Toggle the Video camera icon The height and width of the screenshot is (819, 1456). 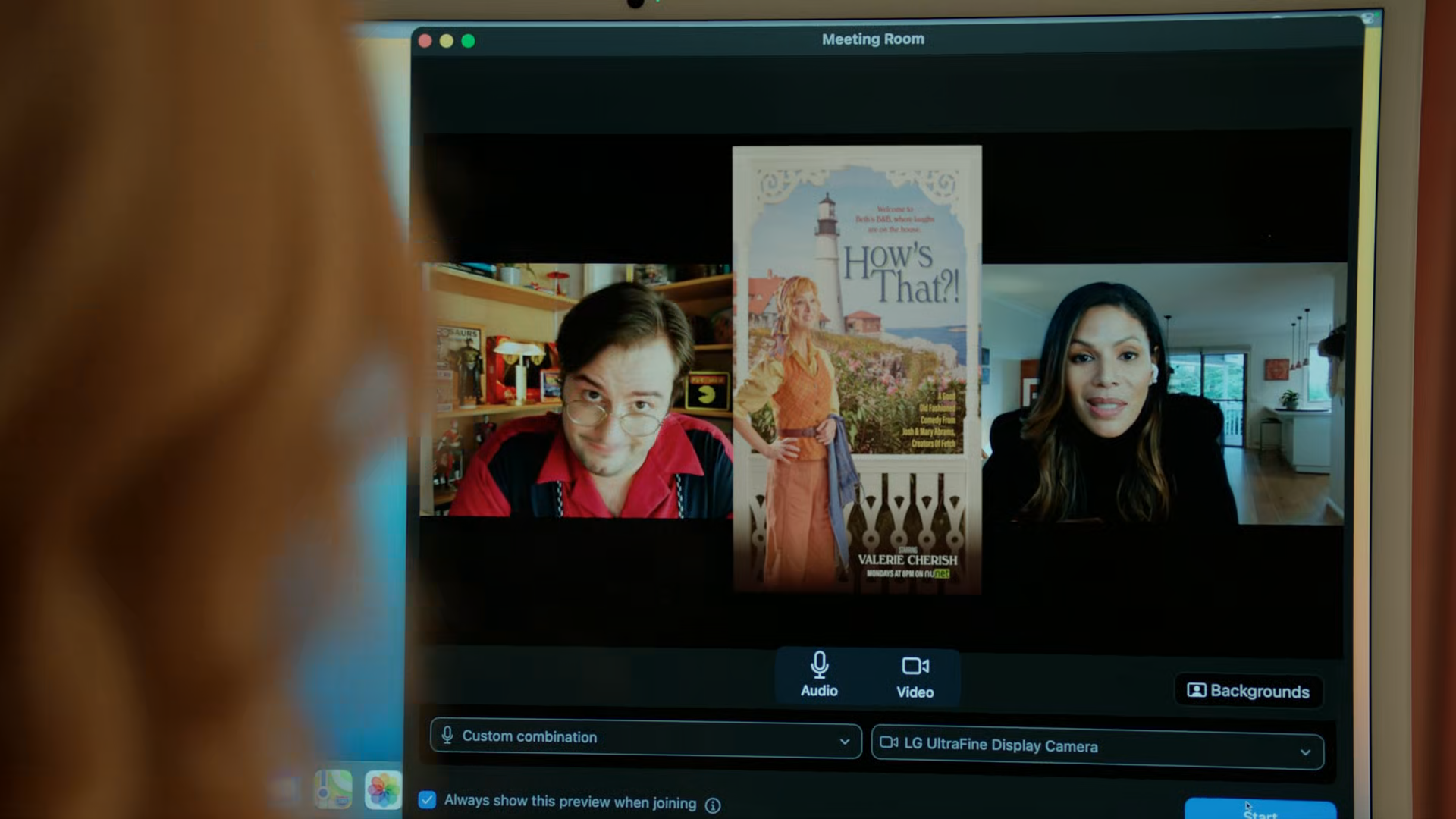point(915,666)
